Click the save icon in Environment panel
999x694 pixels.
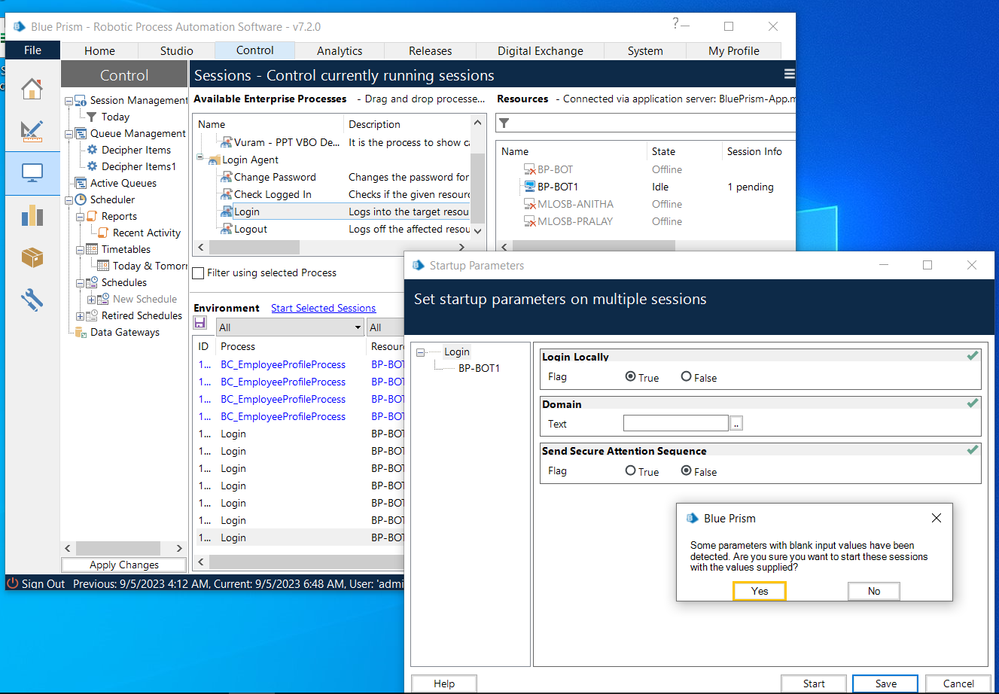200,324
